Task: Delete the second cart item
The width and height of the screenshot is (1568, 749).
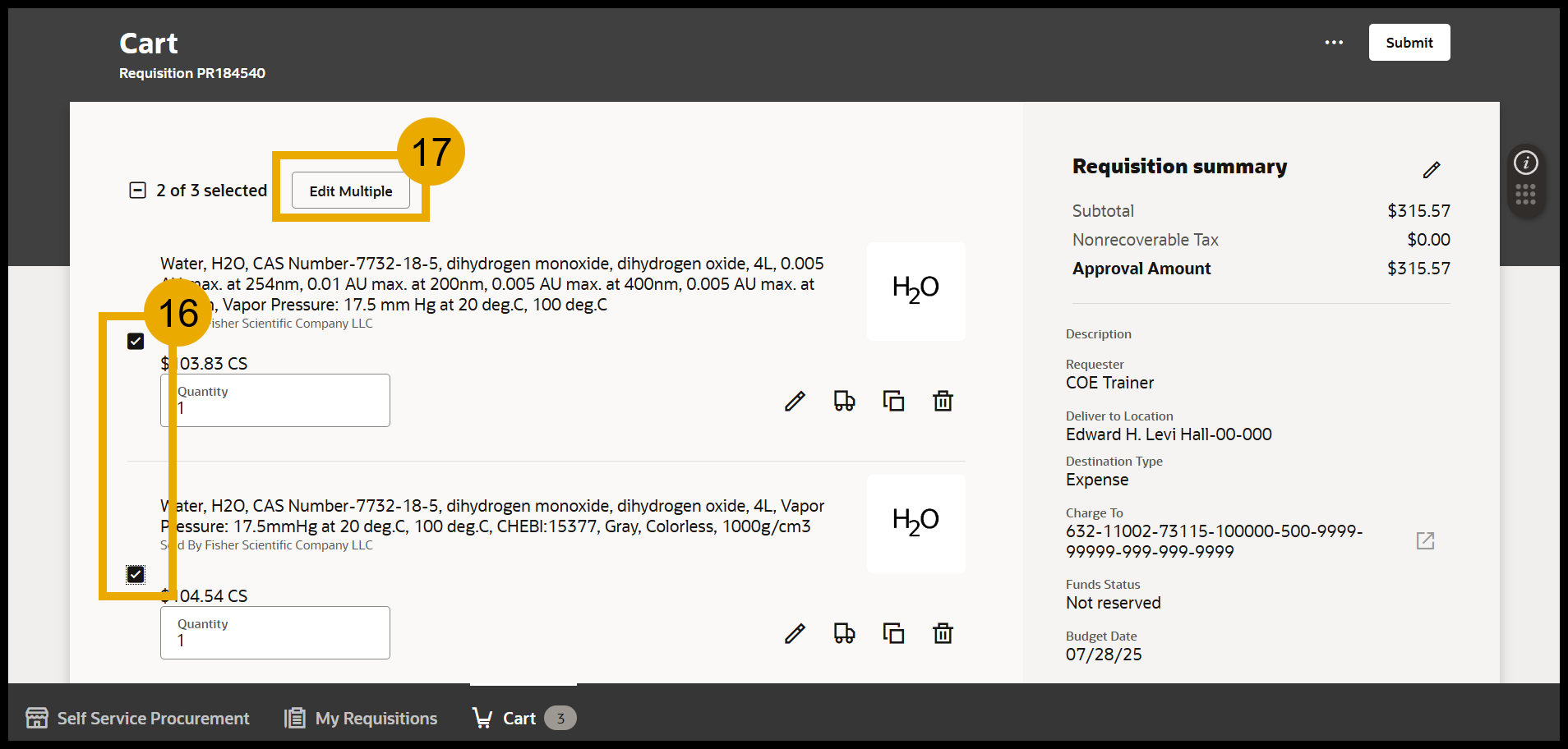Action: point(943,633)
